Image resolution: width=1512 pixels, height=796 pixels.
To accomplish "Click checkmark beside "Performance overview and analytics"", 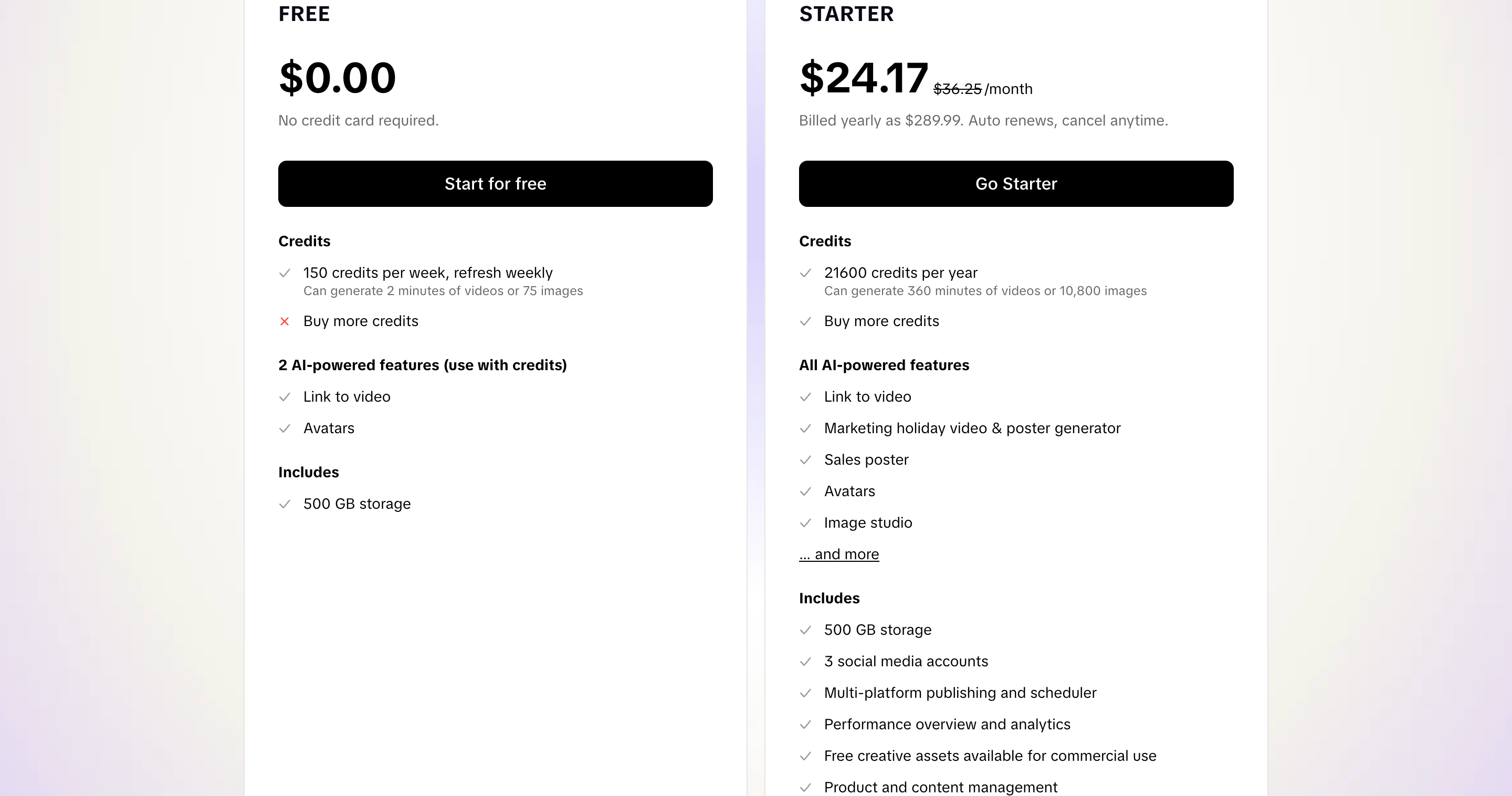I will [x=805, y=725].
